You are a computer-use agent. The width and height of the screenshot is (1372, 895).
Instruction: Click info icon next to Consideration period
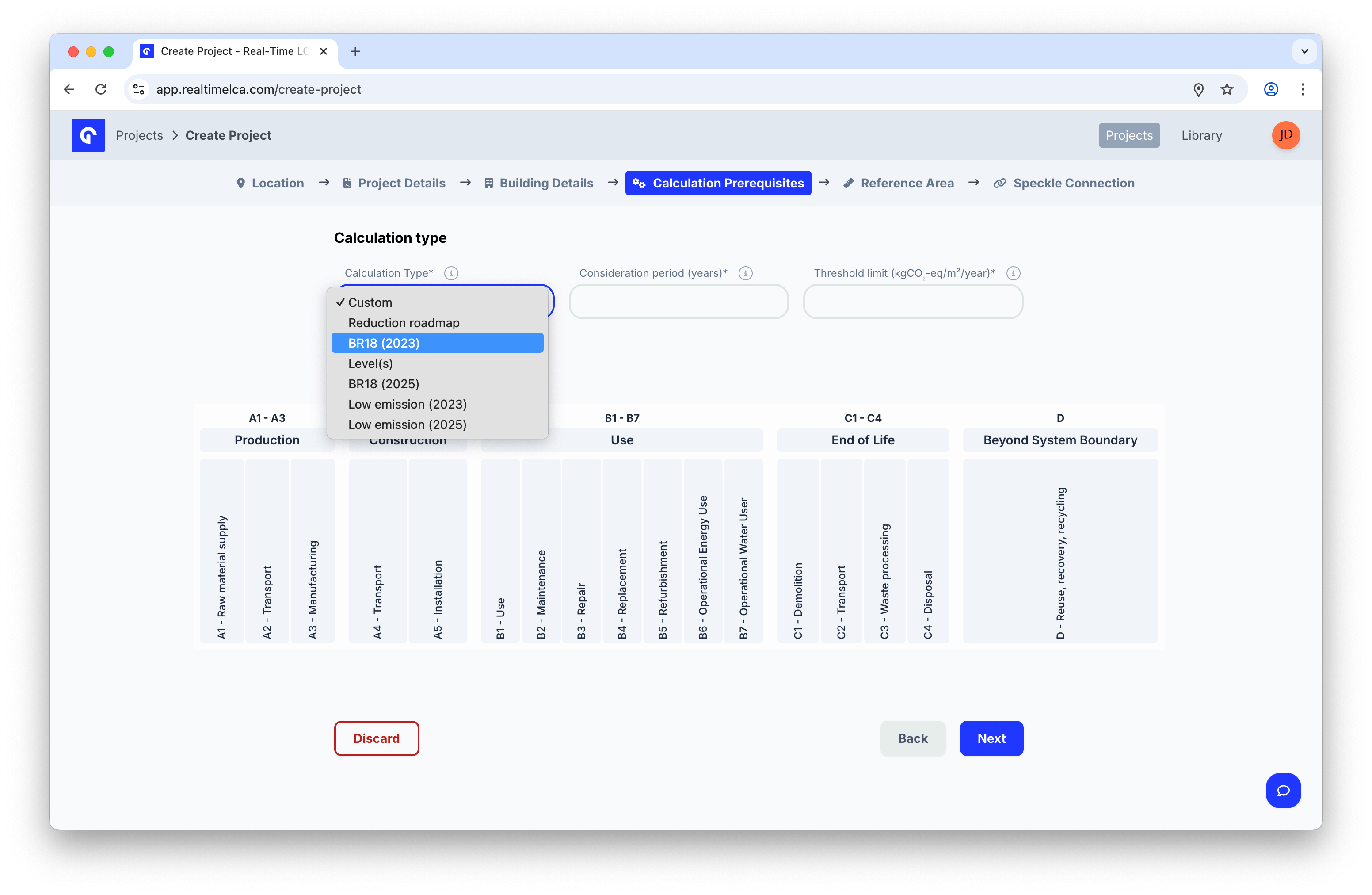(x=745, y=273)
